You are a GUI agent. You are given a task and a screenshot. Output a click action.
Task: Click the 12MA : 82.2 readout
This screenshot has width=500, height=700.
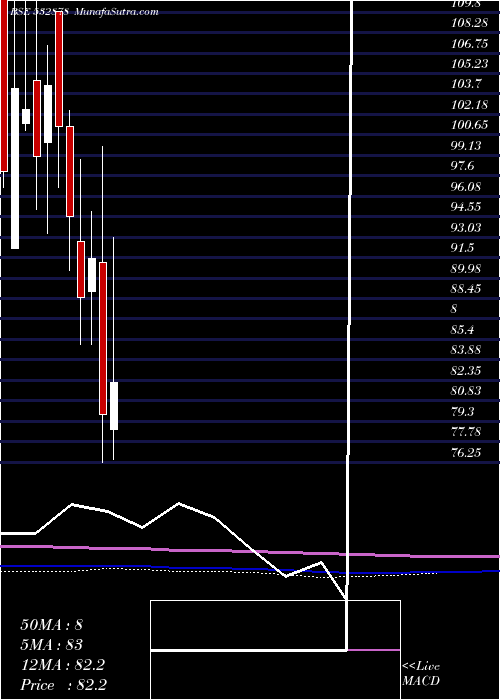point(63,665)
